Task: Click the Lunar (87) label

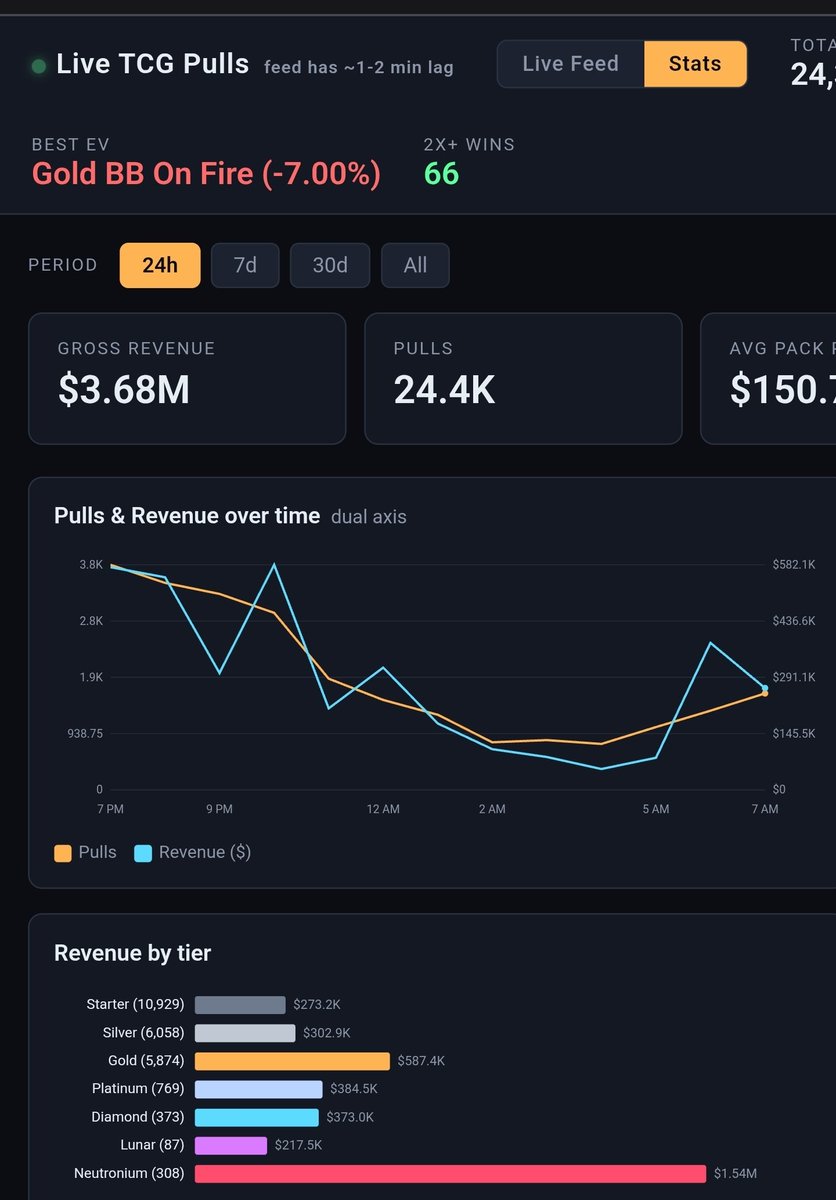Action: click(150, 1145)
